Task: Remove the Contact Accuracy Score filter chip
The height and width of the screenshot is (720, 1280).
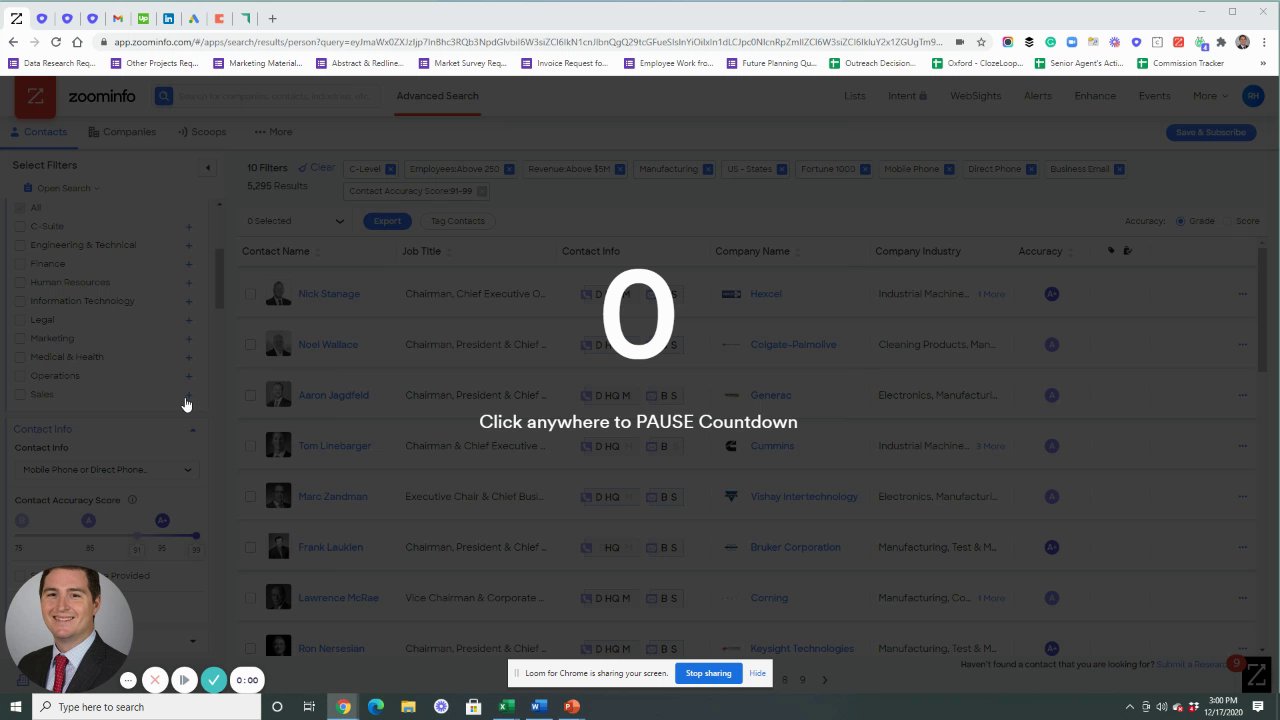Action: [481, 191]
